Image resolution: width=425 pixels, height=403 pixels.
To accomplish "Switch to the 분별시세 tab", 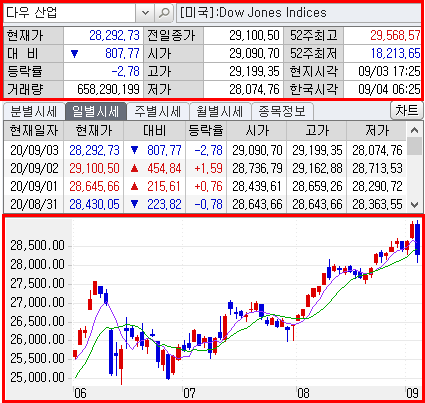I will [x=34, y=111].
